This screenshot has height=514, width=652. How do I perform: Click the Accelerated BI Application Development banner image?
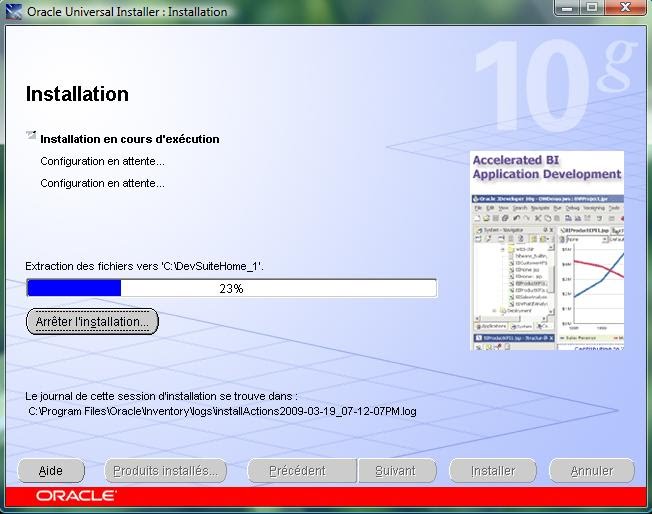coord(547,250)
